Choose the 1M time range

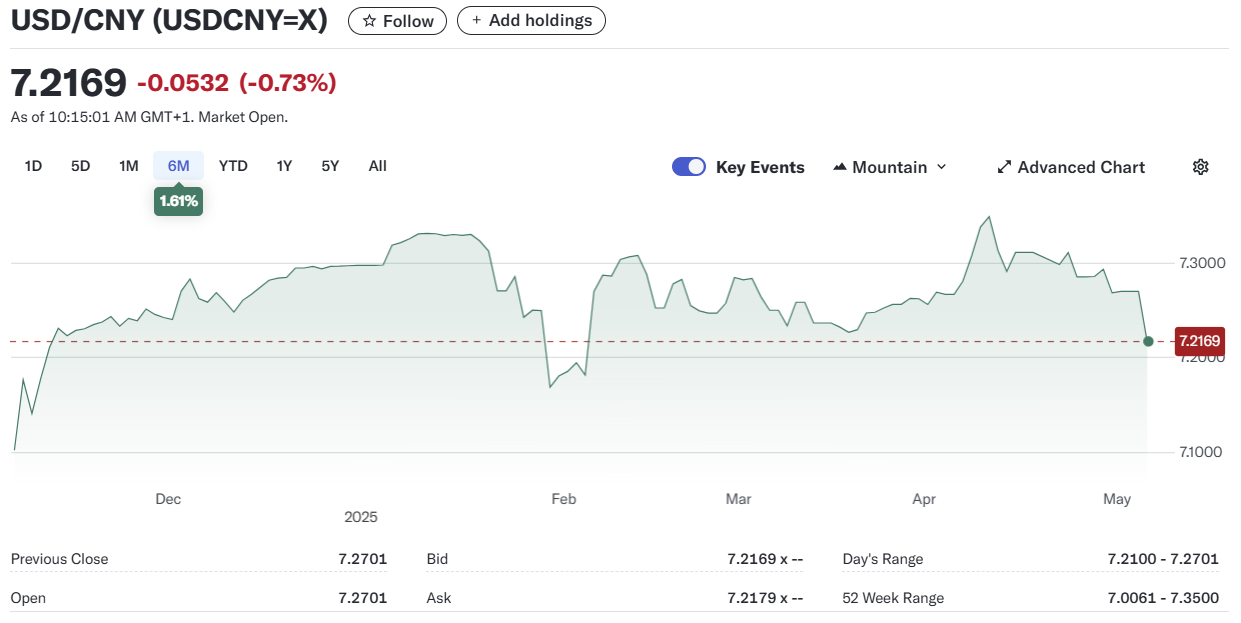pyautogui.click(x=128, y=166)
